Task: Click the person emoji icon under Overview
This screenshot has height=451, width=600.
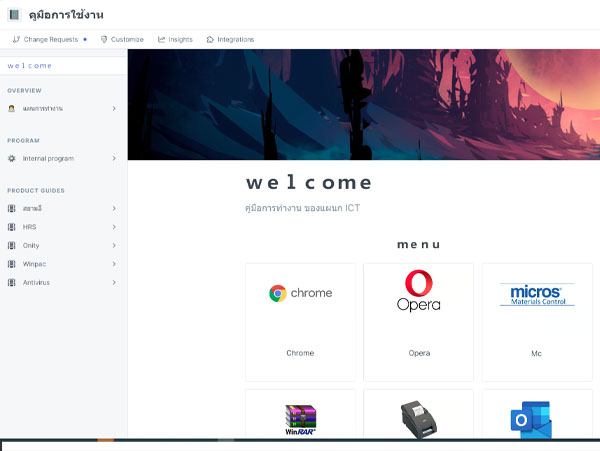Action: point(11,109)
